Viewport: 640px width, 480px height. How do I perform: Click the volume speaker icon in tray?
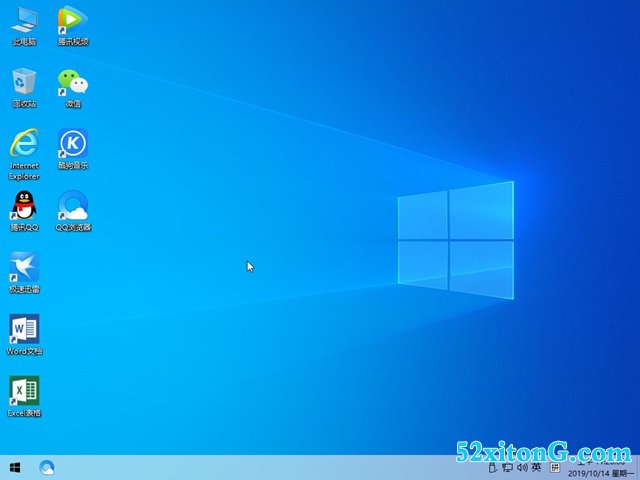(x=521, y=467)
